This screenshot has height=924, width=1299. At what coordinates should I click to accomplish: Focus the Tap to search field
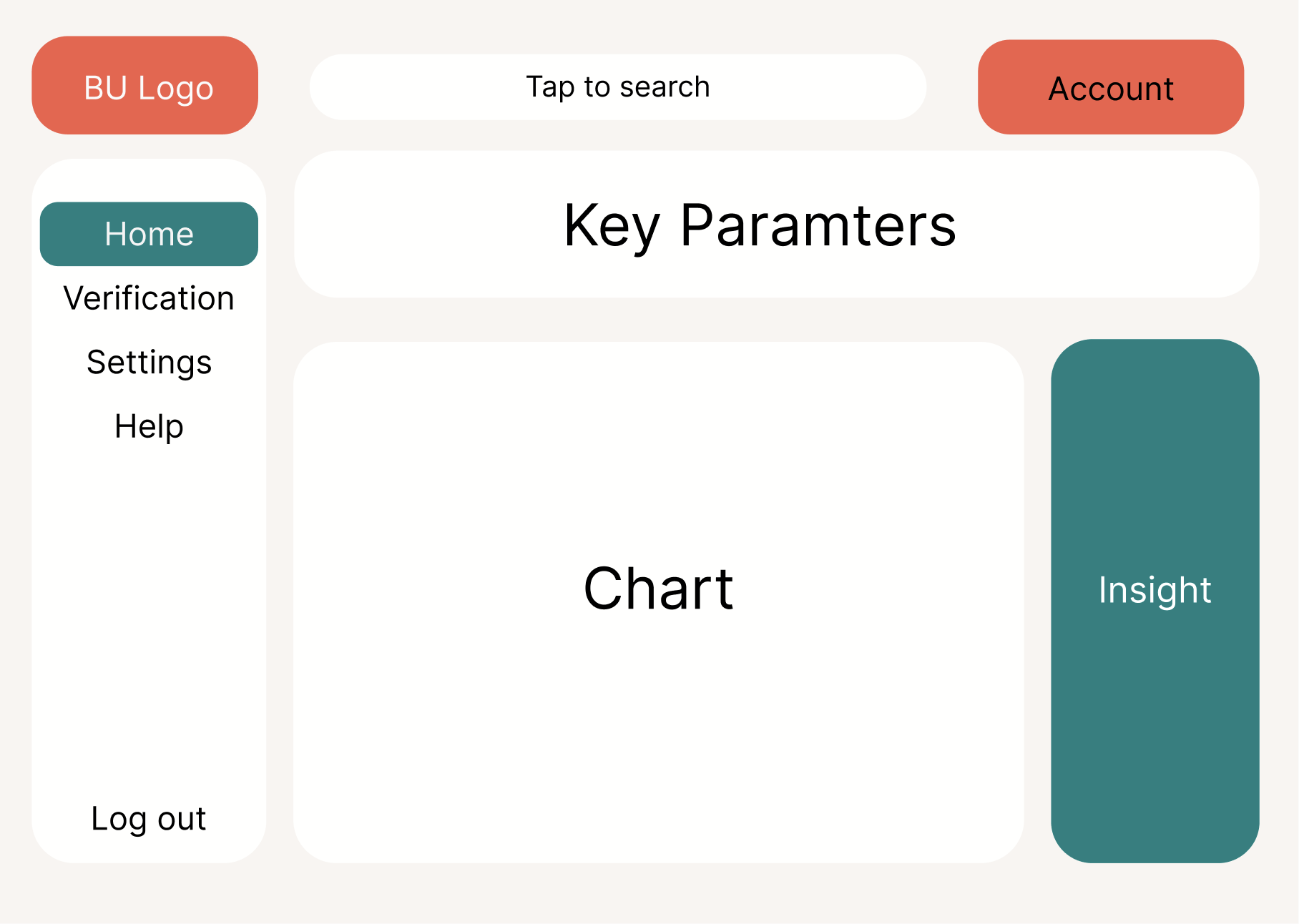click(x=618, y=87)
